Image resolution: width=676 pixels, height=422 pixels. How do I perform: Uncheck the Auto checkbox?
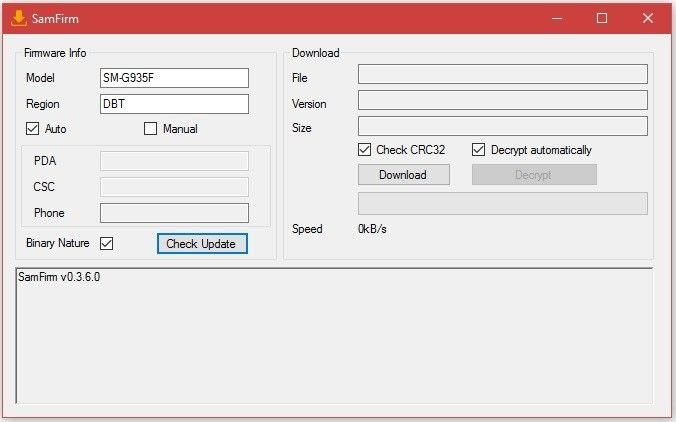tap(32, 128)
